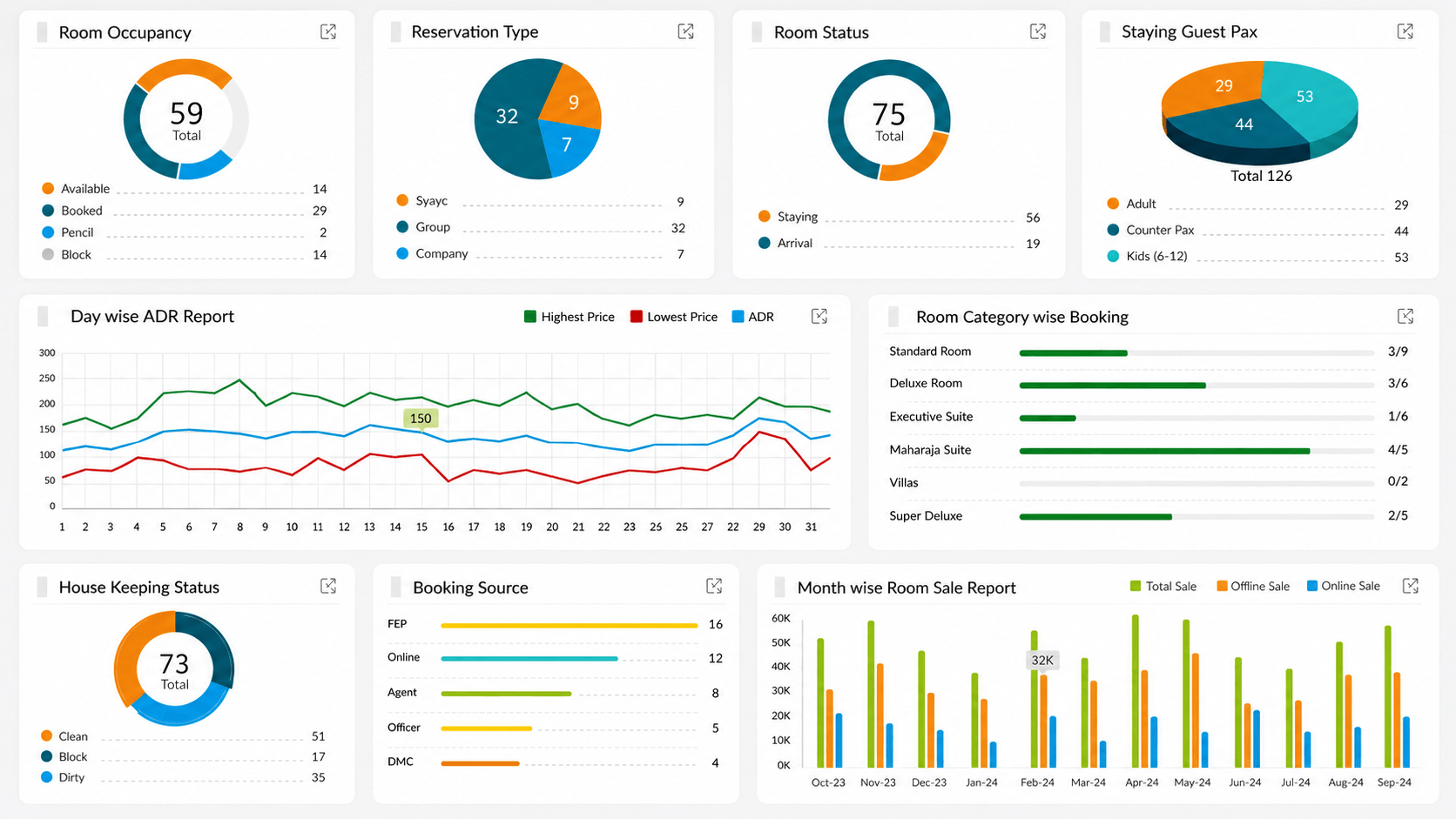Viewport: 1456px width, 819px height.
Task: Click the "Dirty" label in House Keeping Status
Action: tap(71, 777)
